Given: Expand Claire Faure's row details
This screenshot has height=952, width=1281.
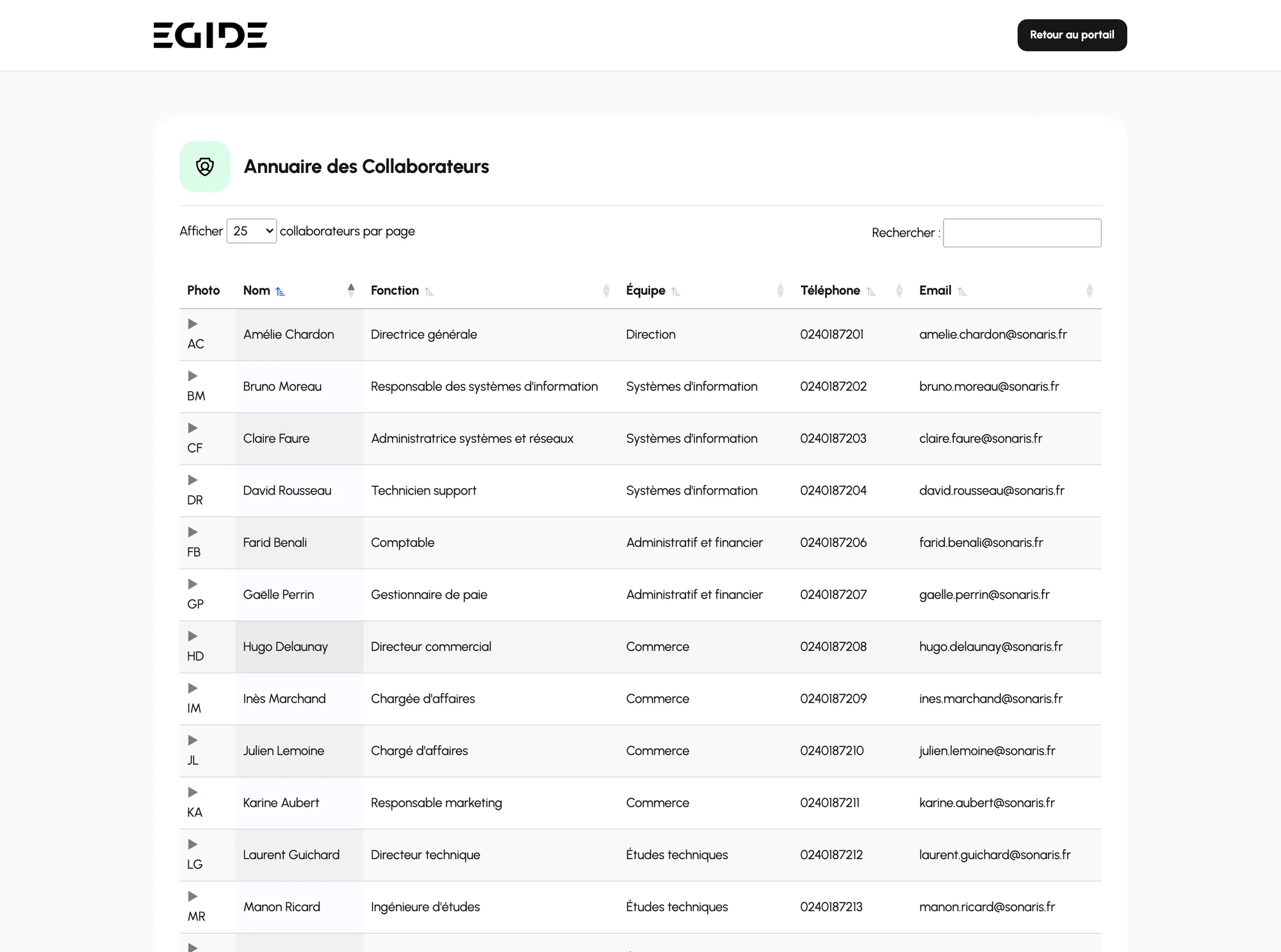Looking at the screenshot, I should pyautogui.click(x=193, y=428).
